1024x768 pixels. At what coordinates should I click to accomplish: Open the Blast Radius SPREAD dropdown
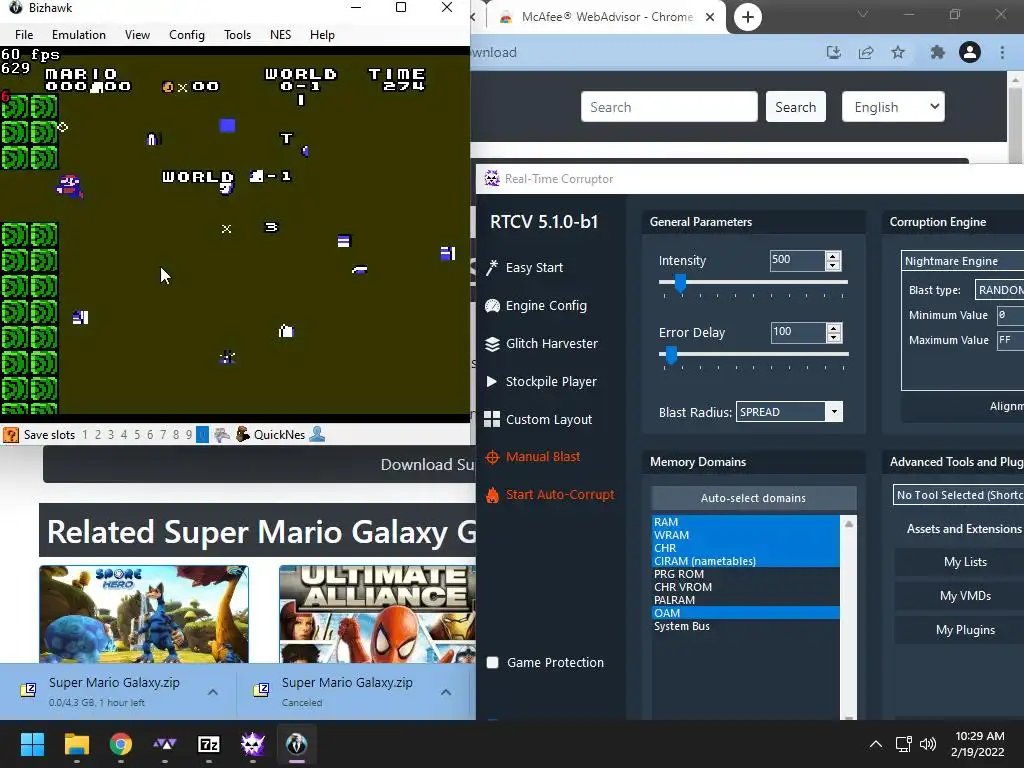(789, 412)
